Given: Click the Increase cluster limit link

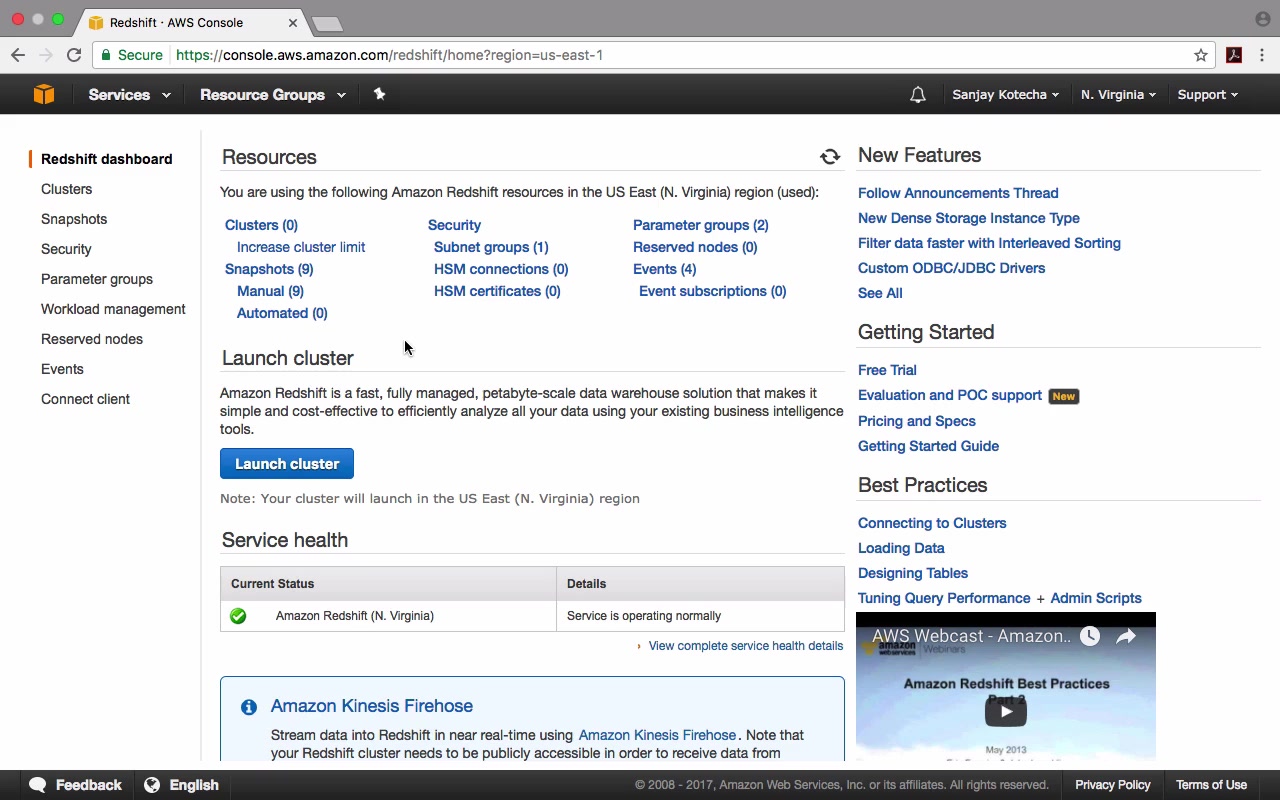Looking at the screenshot, I should (x=301, y=247).
